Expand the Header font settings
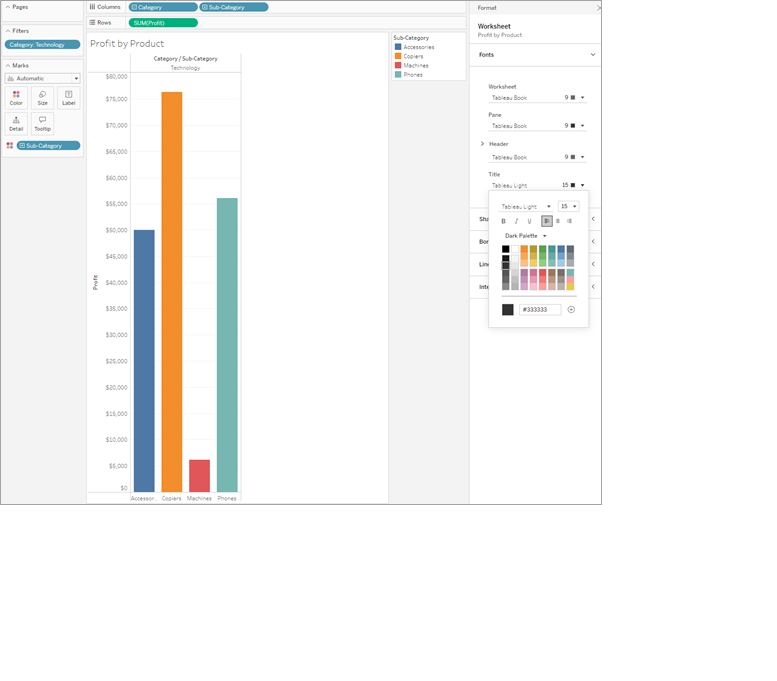The width and height of the screenshot is (777, 681). pyautogui.click(x=482, y=144)
